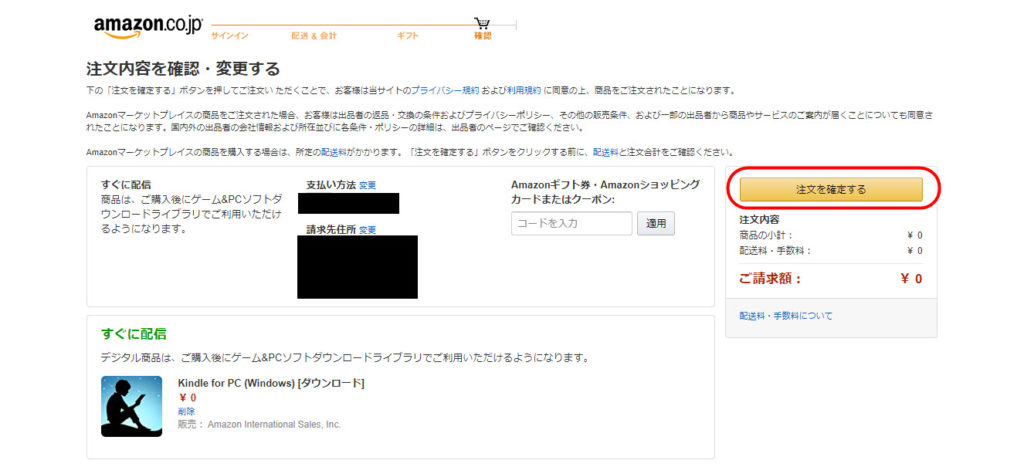Remove Kindle for PC via 削除 link
The height and width of the screenshot is (467, 1024).
click(x=186, y=411)
